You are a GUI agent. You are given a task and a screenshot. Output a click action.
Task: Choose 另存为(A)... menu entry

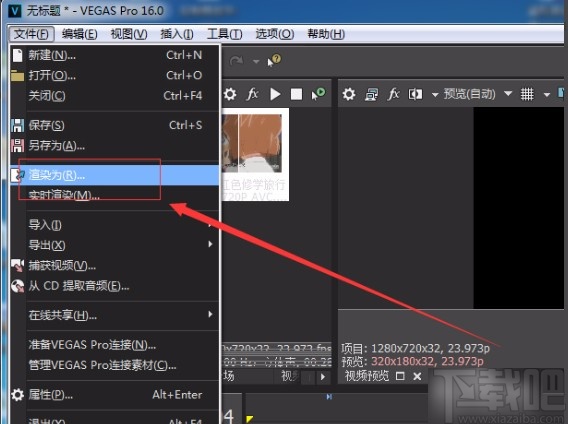pyautogui.click(x=114, y=146)
